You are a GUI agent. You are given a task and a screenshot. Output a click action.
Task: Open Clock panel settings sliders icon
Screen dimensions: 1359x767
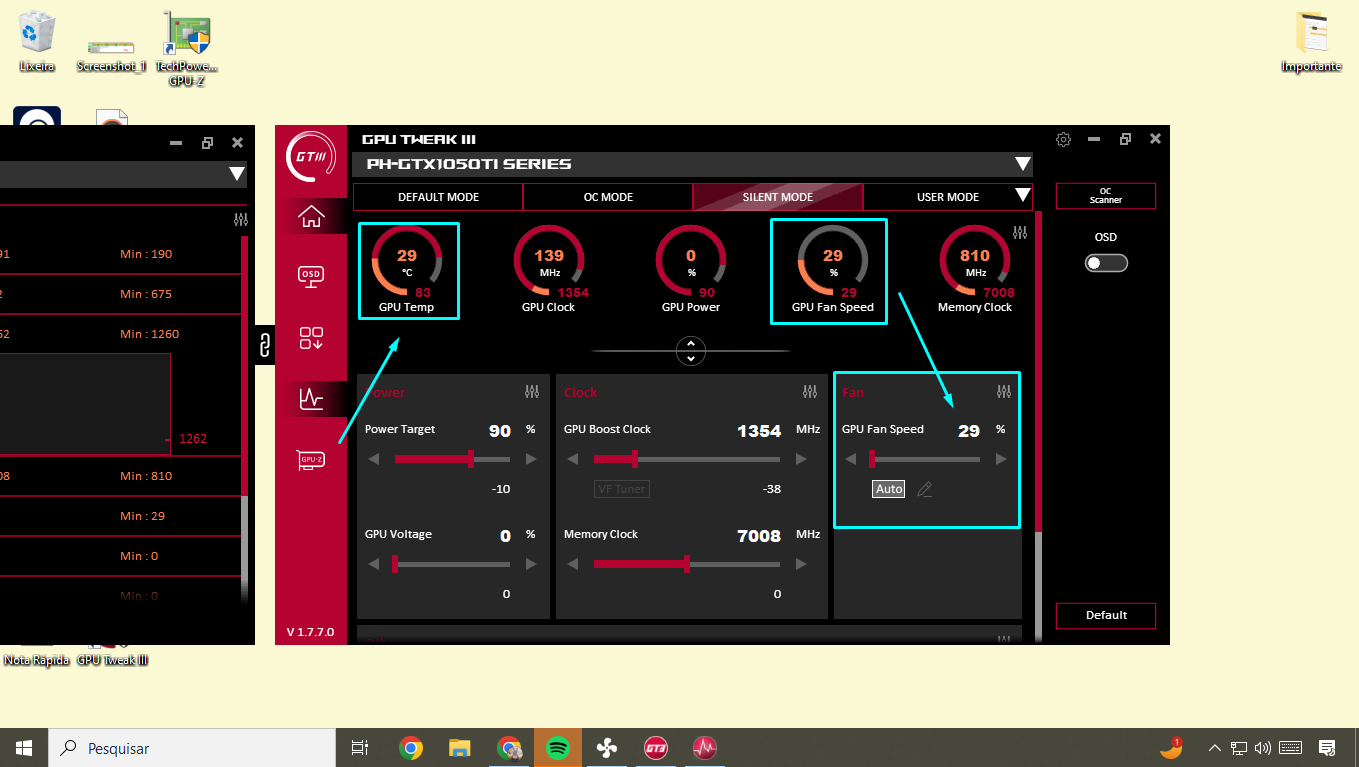pos(810,392)
